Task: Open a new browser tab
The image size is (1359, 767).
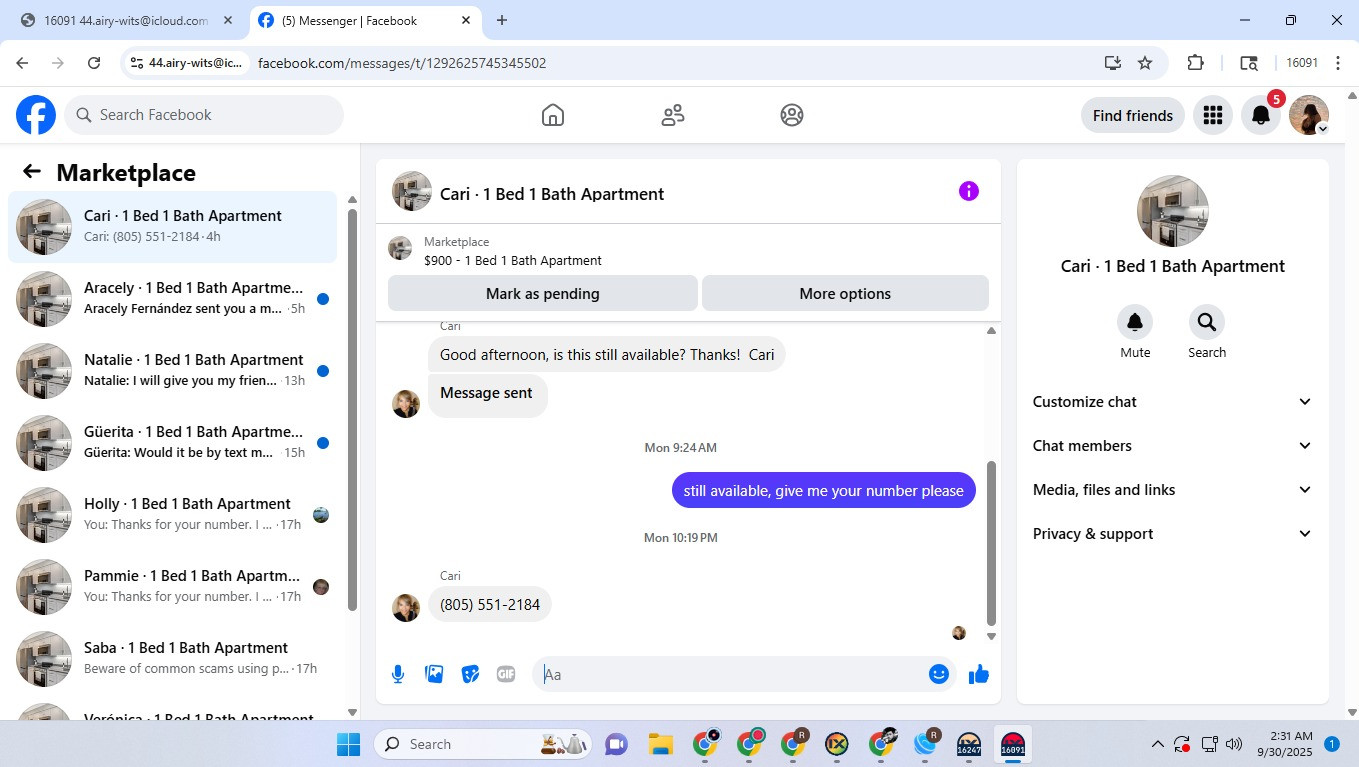Action: (502, 20)
